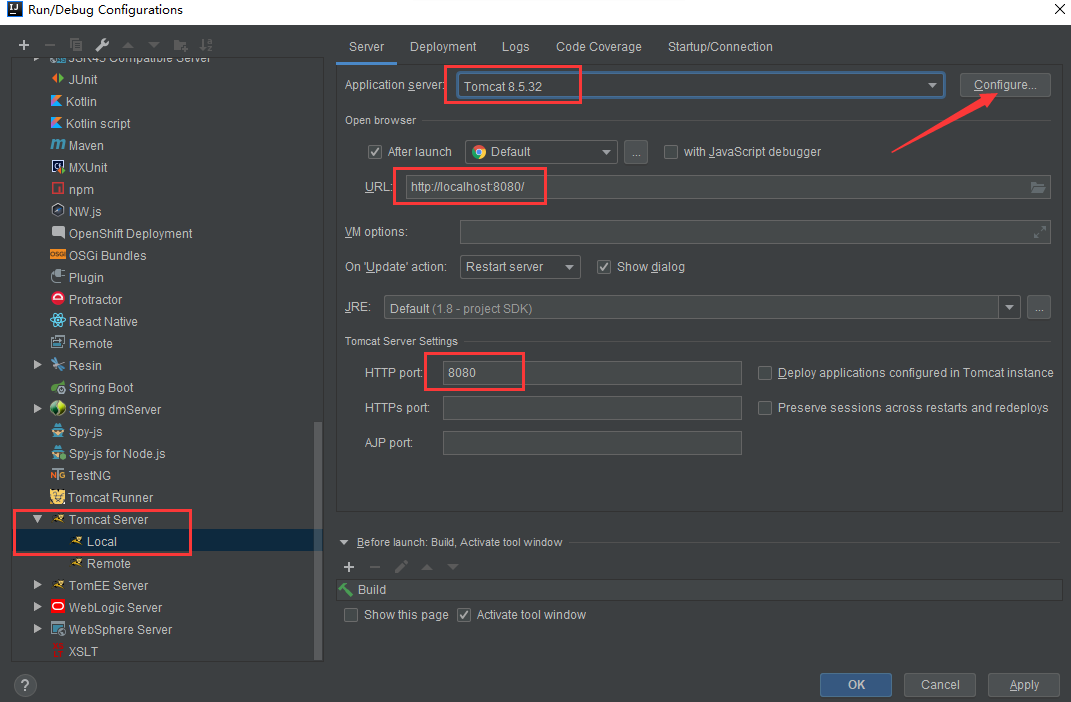
Task: Expand VM options field with expand icon
Action: [1040, 232]
